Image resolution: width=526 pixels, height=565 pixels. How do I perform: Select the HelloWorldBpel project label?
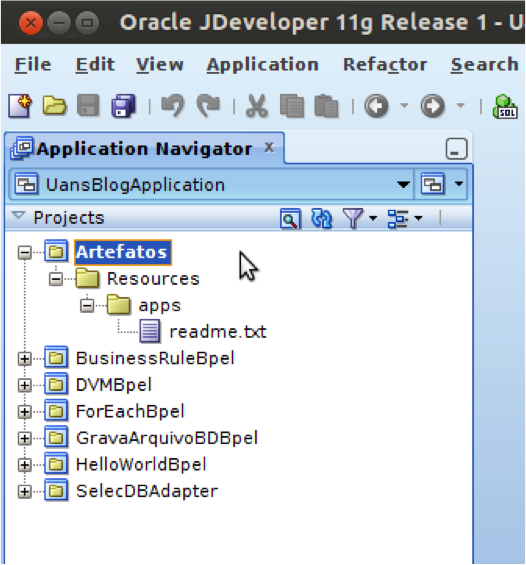(x=141, y=465)
